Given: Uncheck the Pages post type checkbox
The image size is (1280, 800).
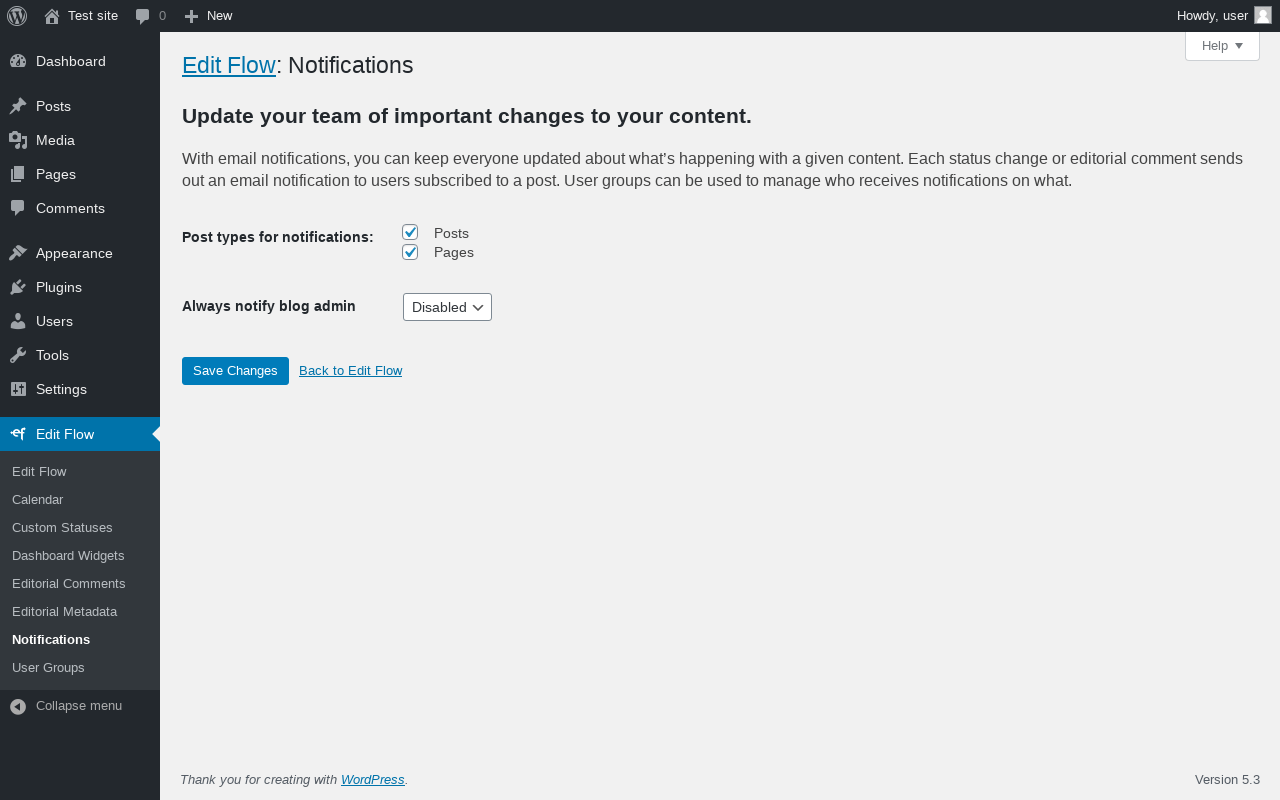Looking at the screenshot, I should (410, 252).
